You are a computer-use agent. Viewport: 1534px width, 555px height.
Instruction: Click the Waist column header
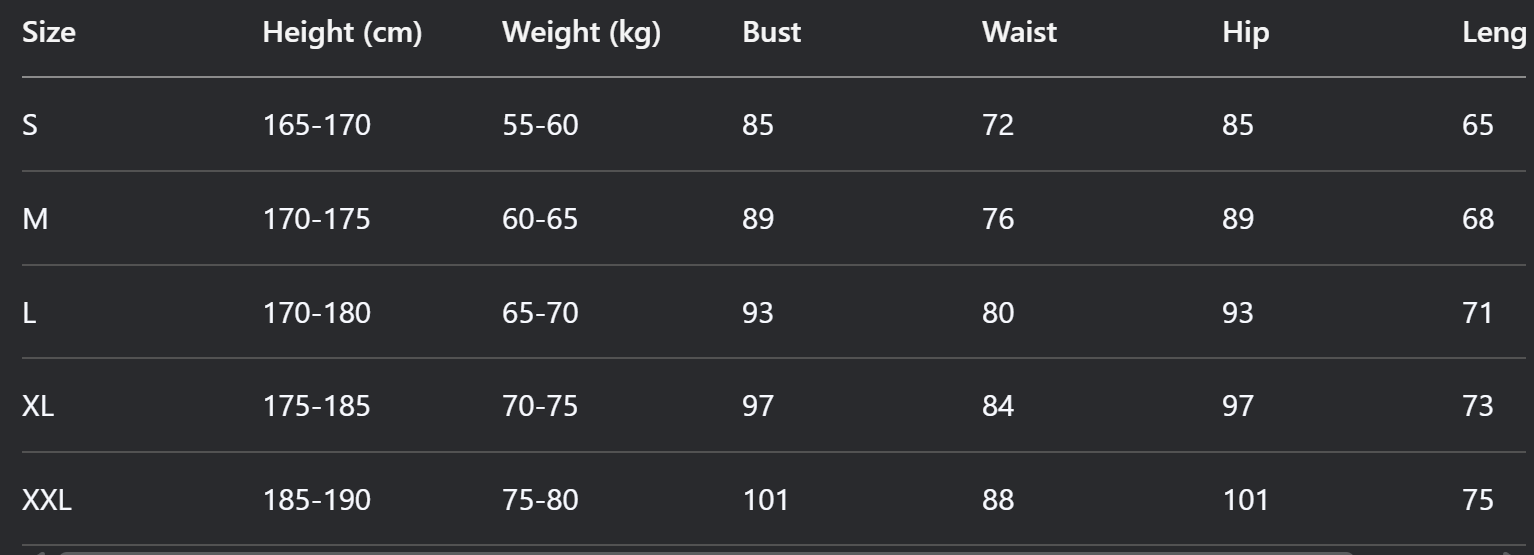pyautogui.click(x=1019, y=33)
